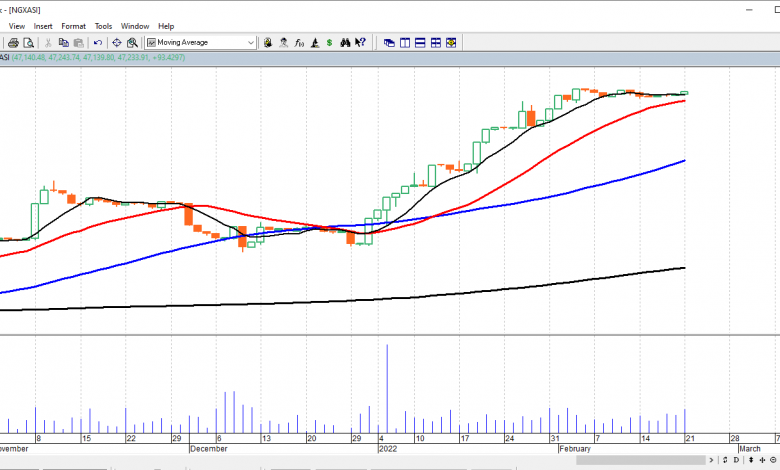Click the Cascade windows icon

click(389, 43)
